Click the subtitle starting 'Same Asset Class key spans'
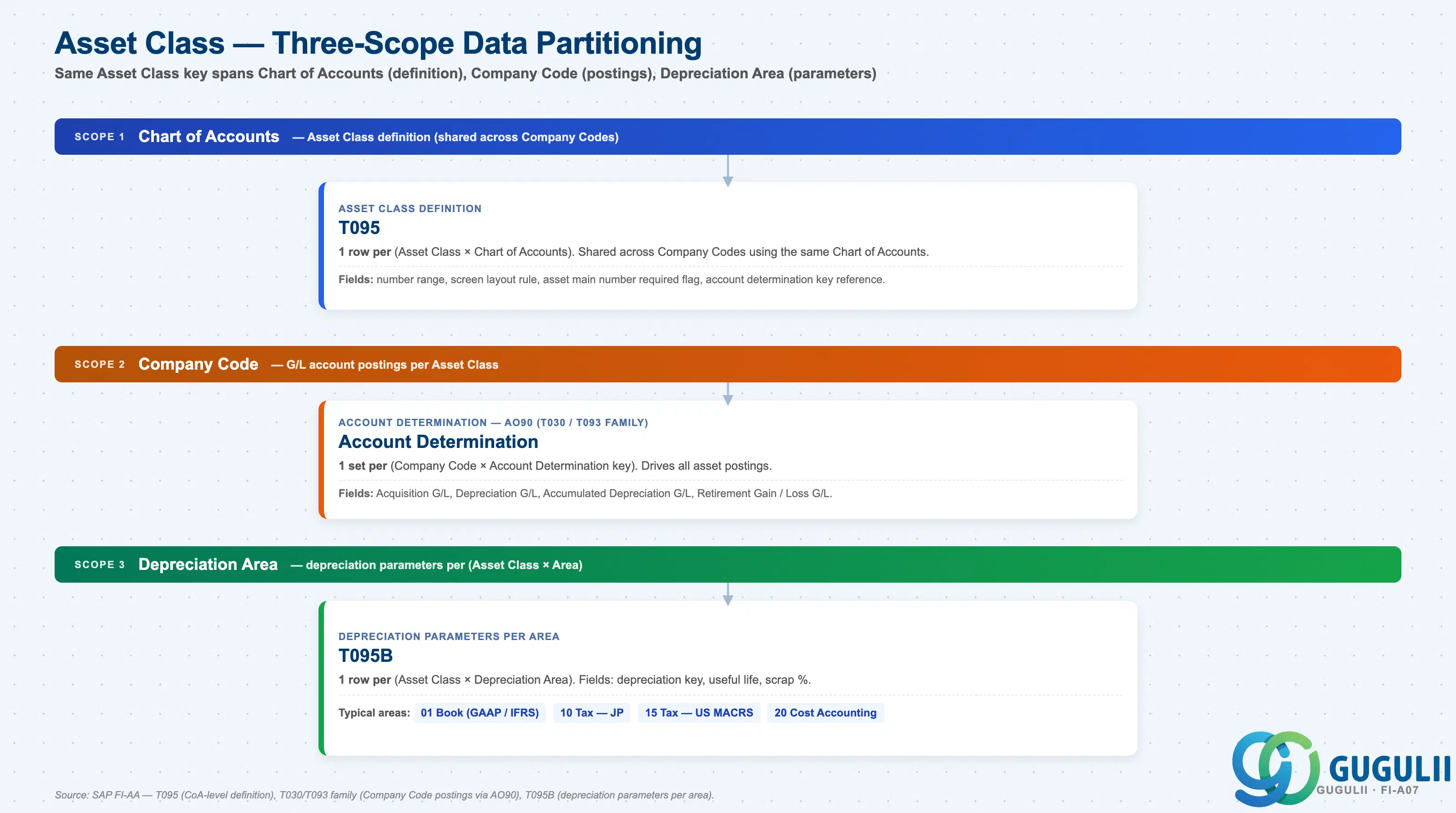Viewport: 1456px width, 813px height. click(x=465, y=73)
